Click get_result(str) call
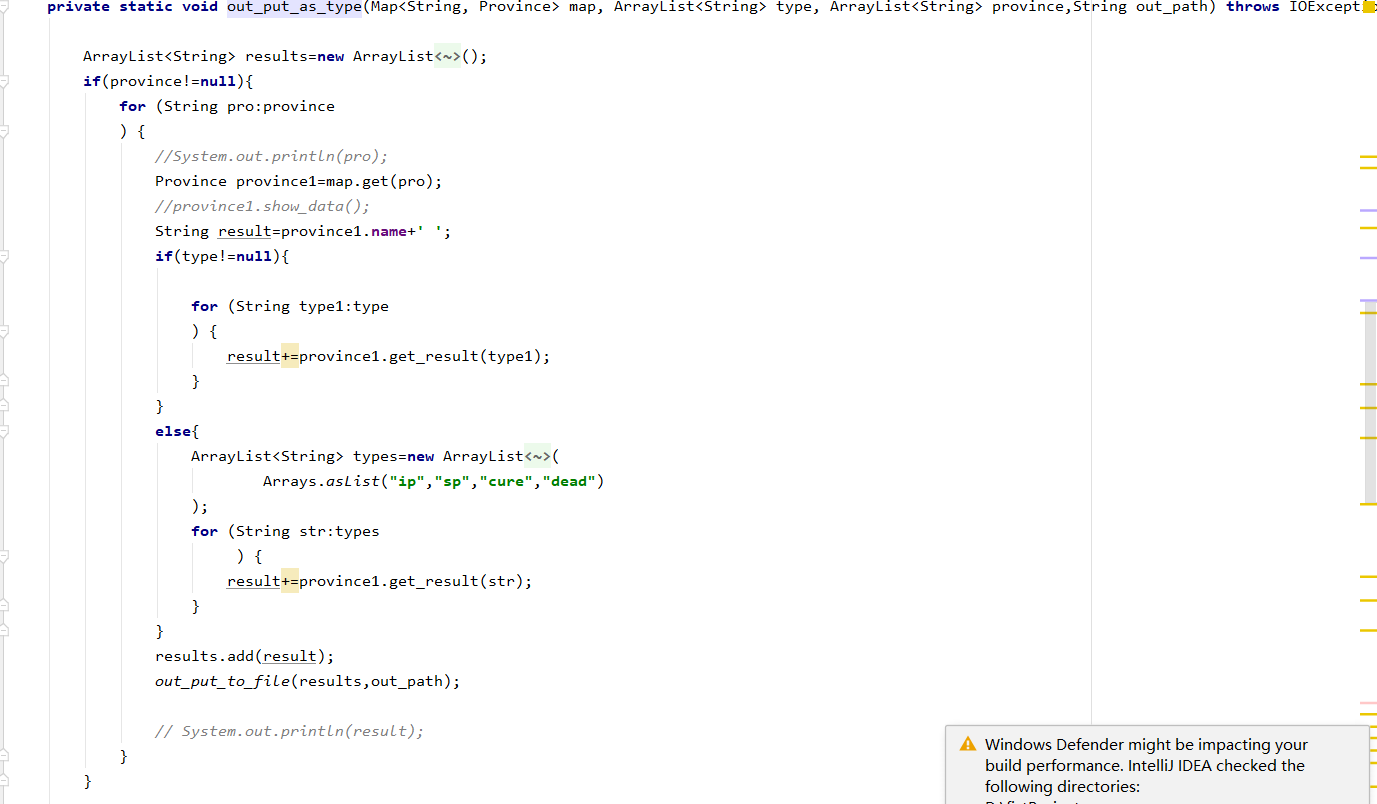 (456, 581)
